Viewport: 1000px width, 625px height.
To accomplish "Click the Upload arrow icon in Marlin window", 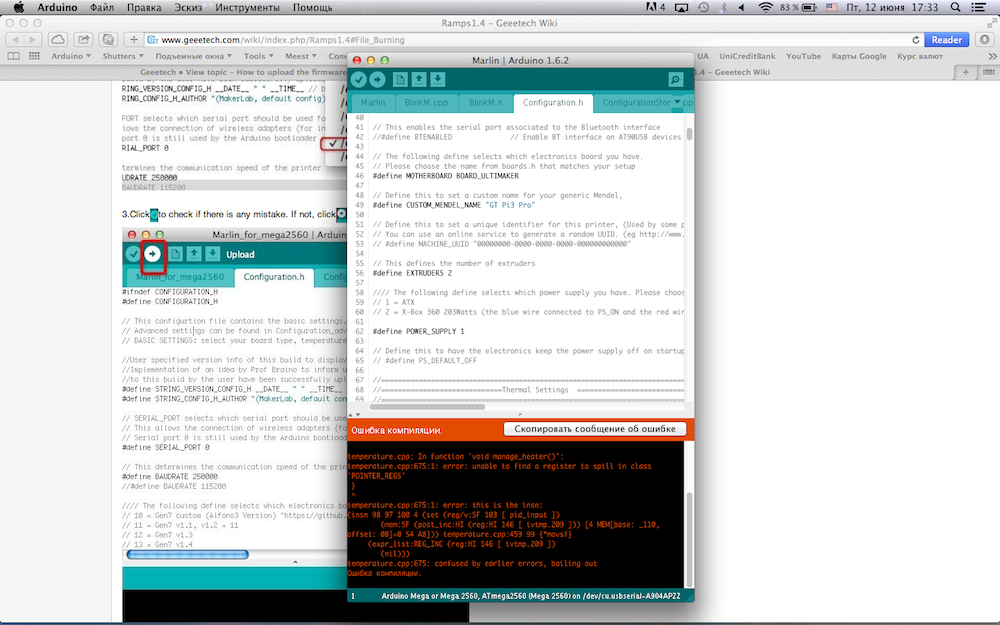I will pyautogui.click(x=377, y=80).
